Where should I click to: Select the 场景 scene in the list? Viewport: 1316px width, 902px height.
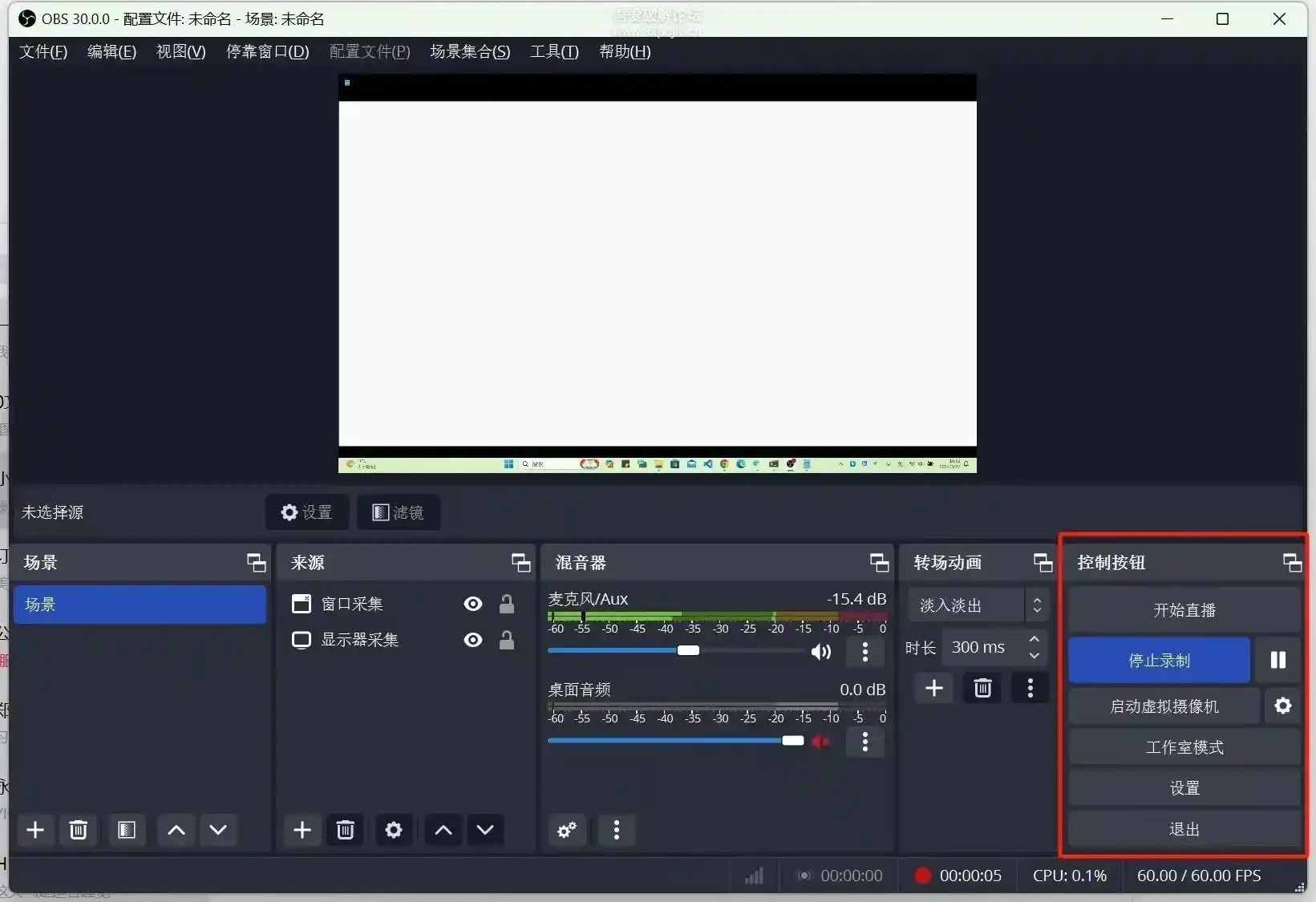pos(140,604)
